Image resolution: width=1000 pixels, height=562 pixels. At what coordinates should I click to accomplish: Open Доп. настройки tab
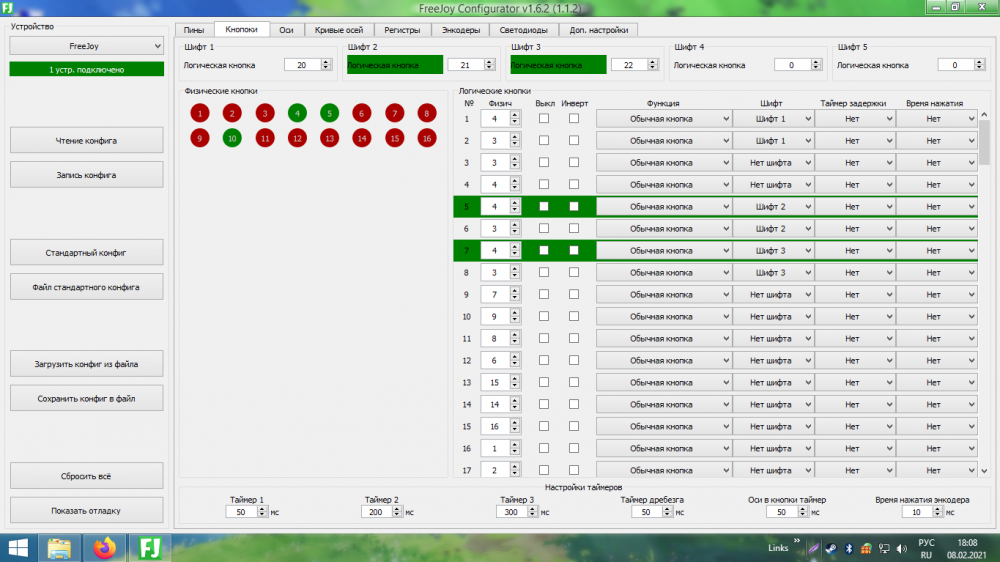coord(598,30)
